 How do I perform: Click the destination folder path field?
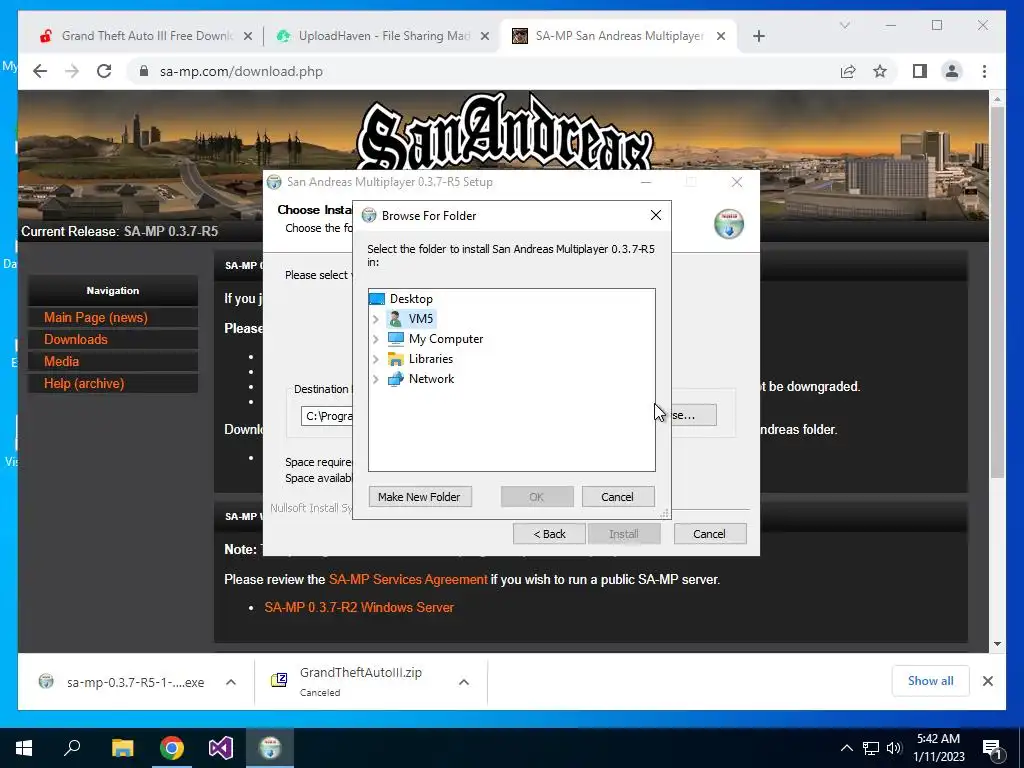click(327, 416)
